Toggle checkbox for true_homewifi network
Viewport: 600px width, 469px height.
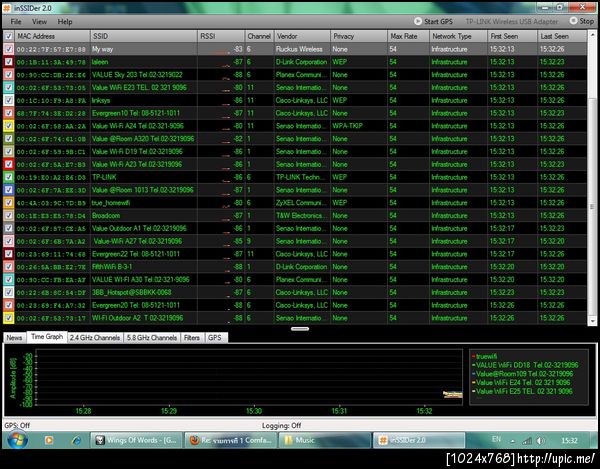tap(8, 203)
